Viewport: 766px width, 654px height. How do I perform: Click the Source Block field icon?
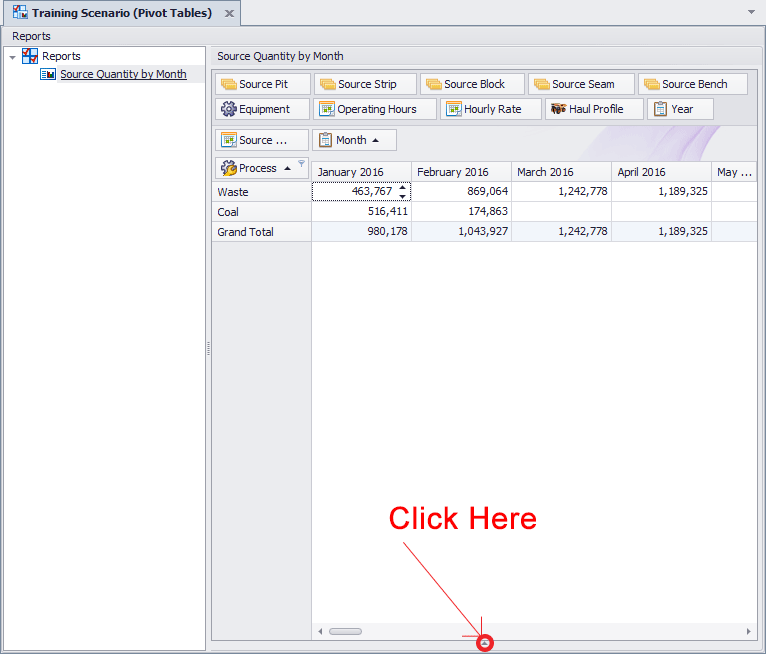coord(433,84)
